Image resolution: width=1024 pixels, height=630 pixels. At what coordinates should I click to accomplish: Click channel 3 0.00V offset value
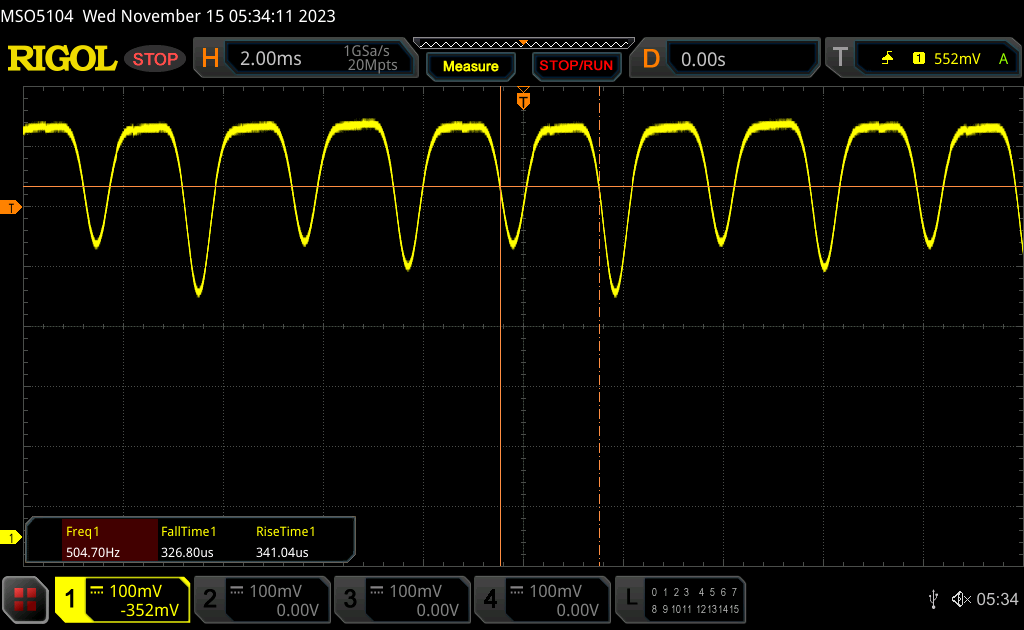[x=438, y=610]
